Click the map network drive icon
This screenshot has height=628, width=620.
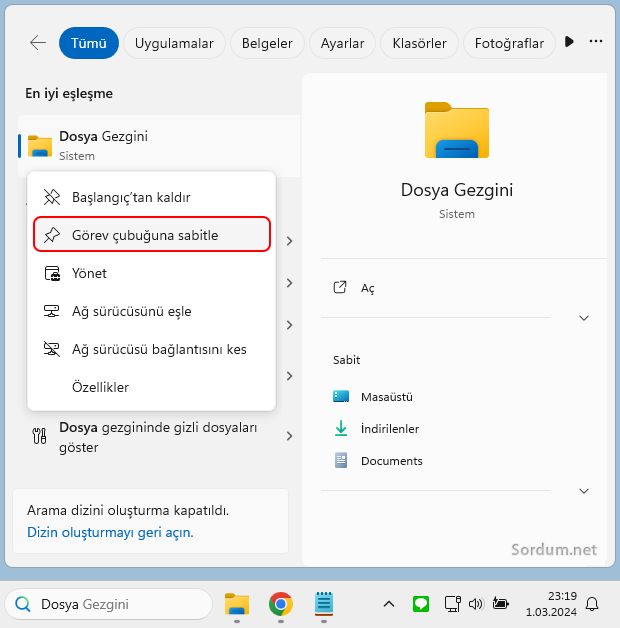(x=51, y=311)
